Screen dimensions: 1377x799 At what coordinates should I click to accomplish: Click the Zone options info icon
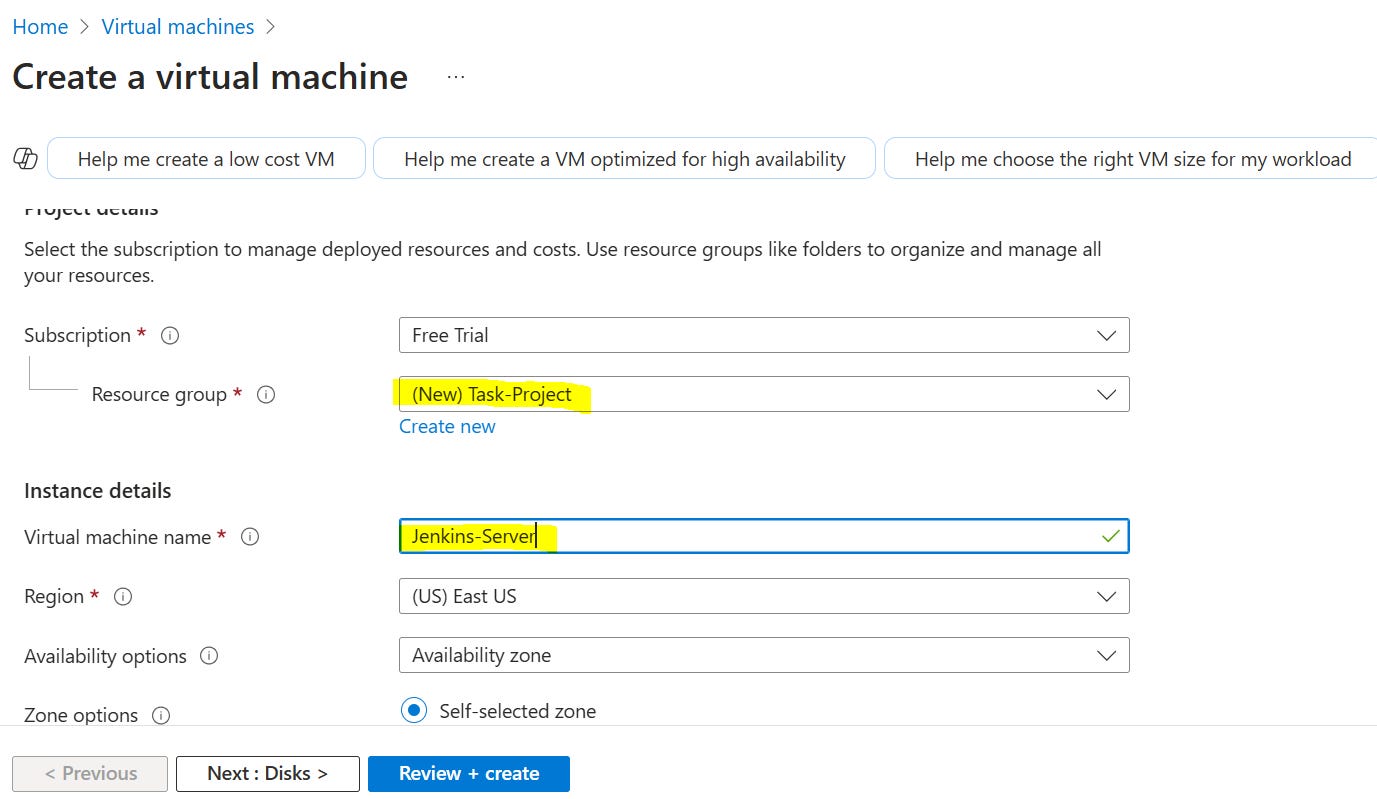[x=160, y=715]
